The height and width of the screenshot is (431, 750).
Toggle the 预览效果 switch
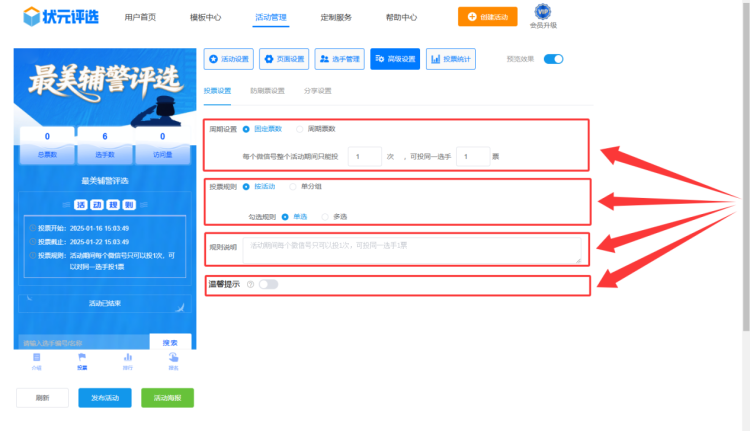pos(553,59)
